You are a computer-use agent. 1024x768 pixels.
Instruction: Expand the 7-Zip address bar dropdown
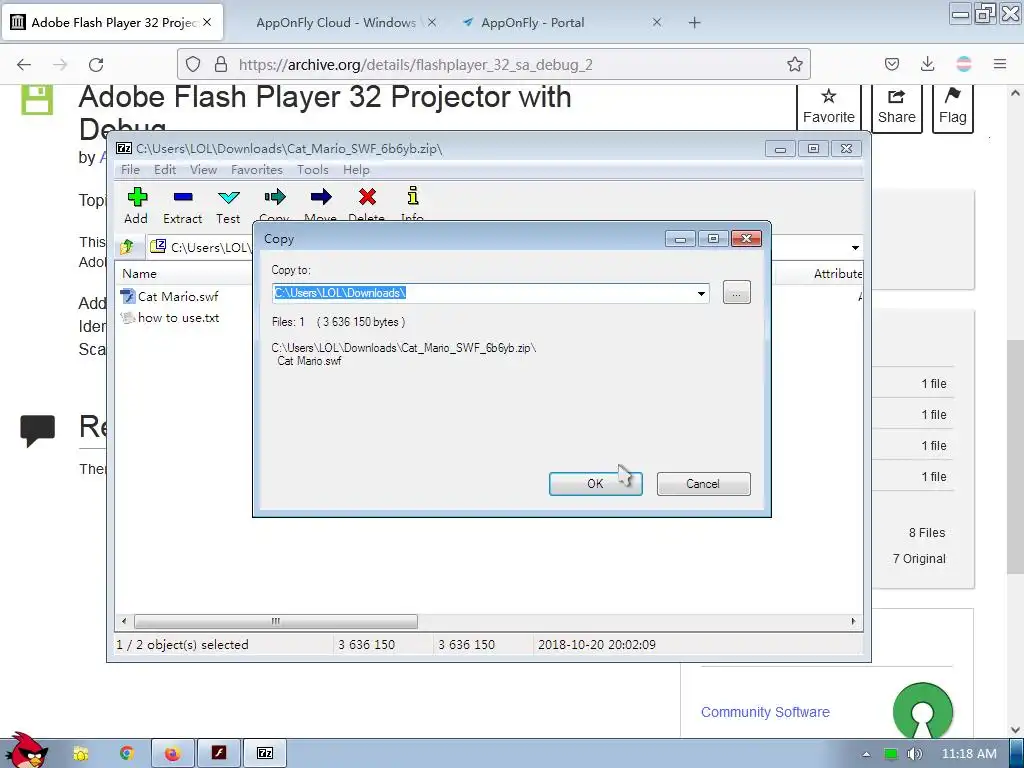(855, 248)
